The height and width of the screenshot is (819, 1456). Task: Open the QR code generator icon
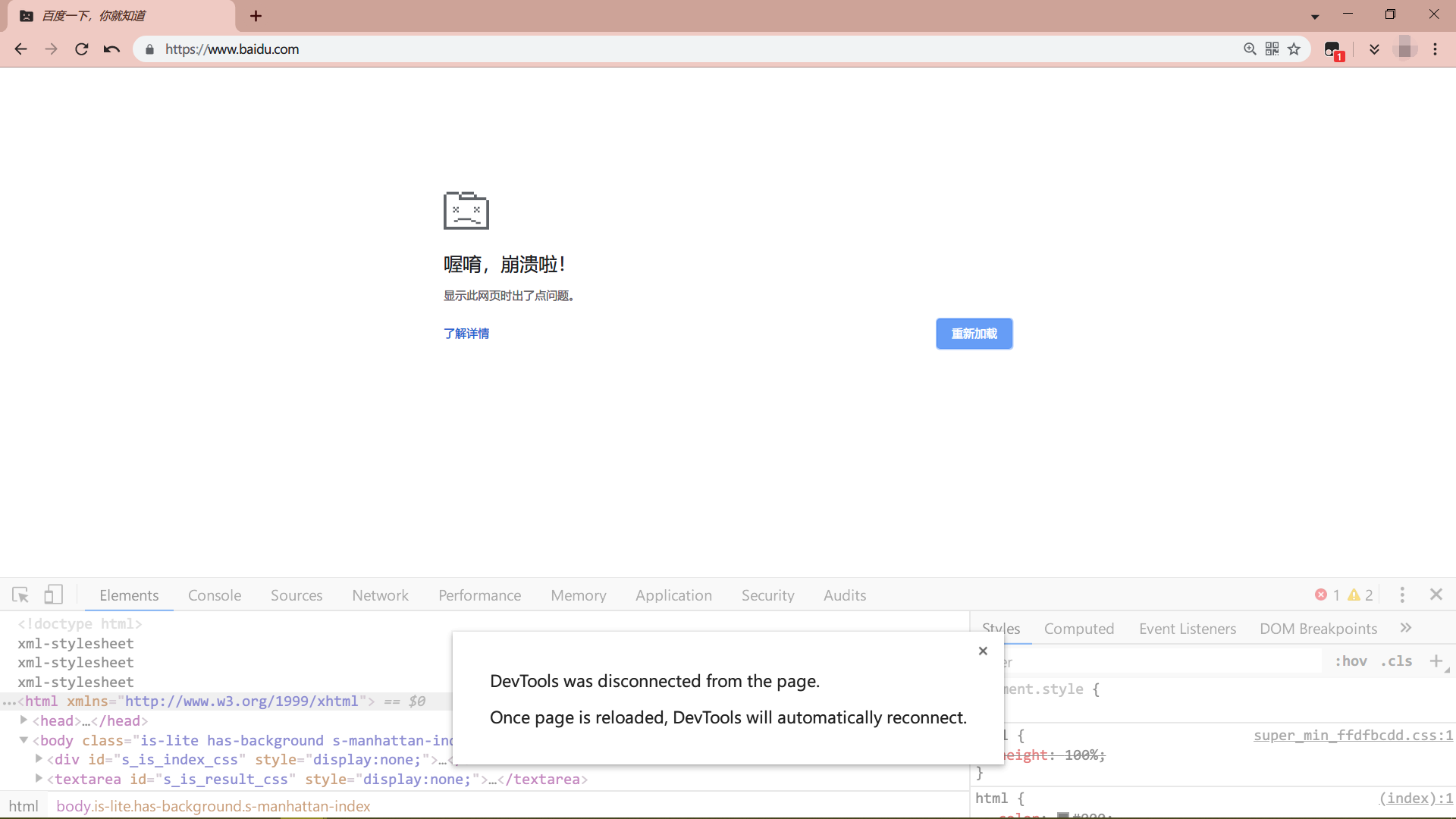(x=1272, y=49)
